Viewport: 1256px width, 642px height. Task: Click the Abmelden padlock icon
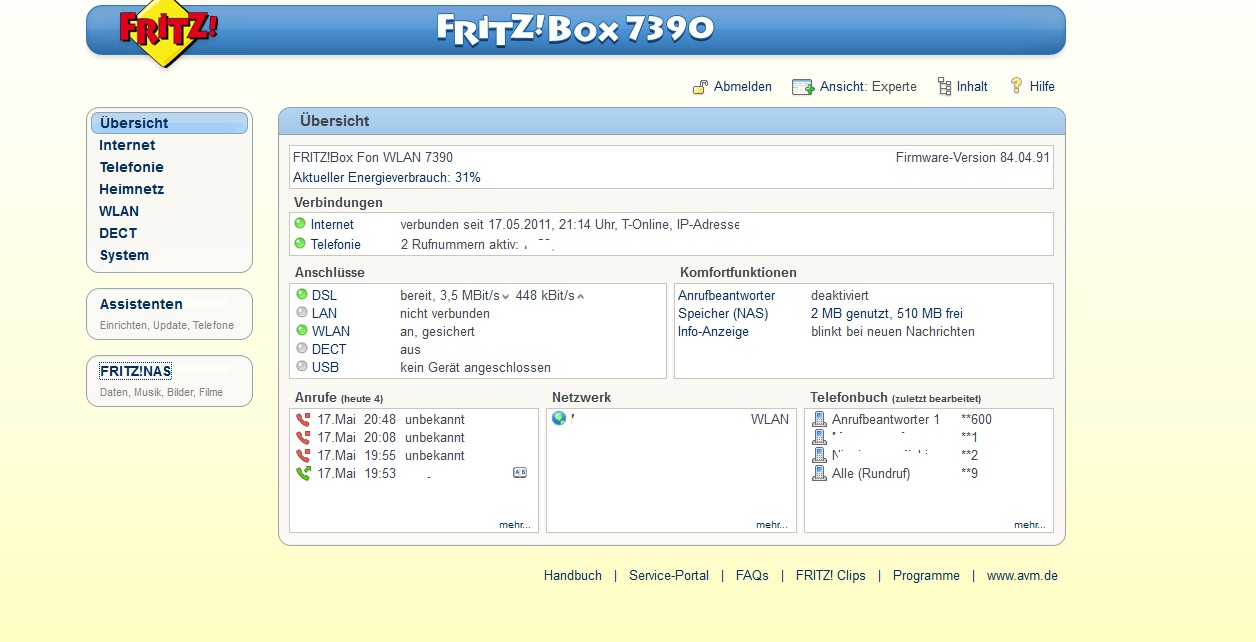tap(701, 87)
